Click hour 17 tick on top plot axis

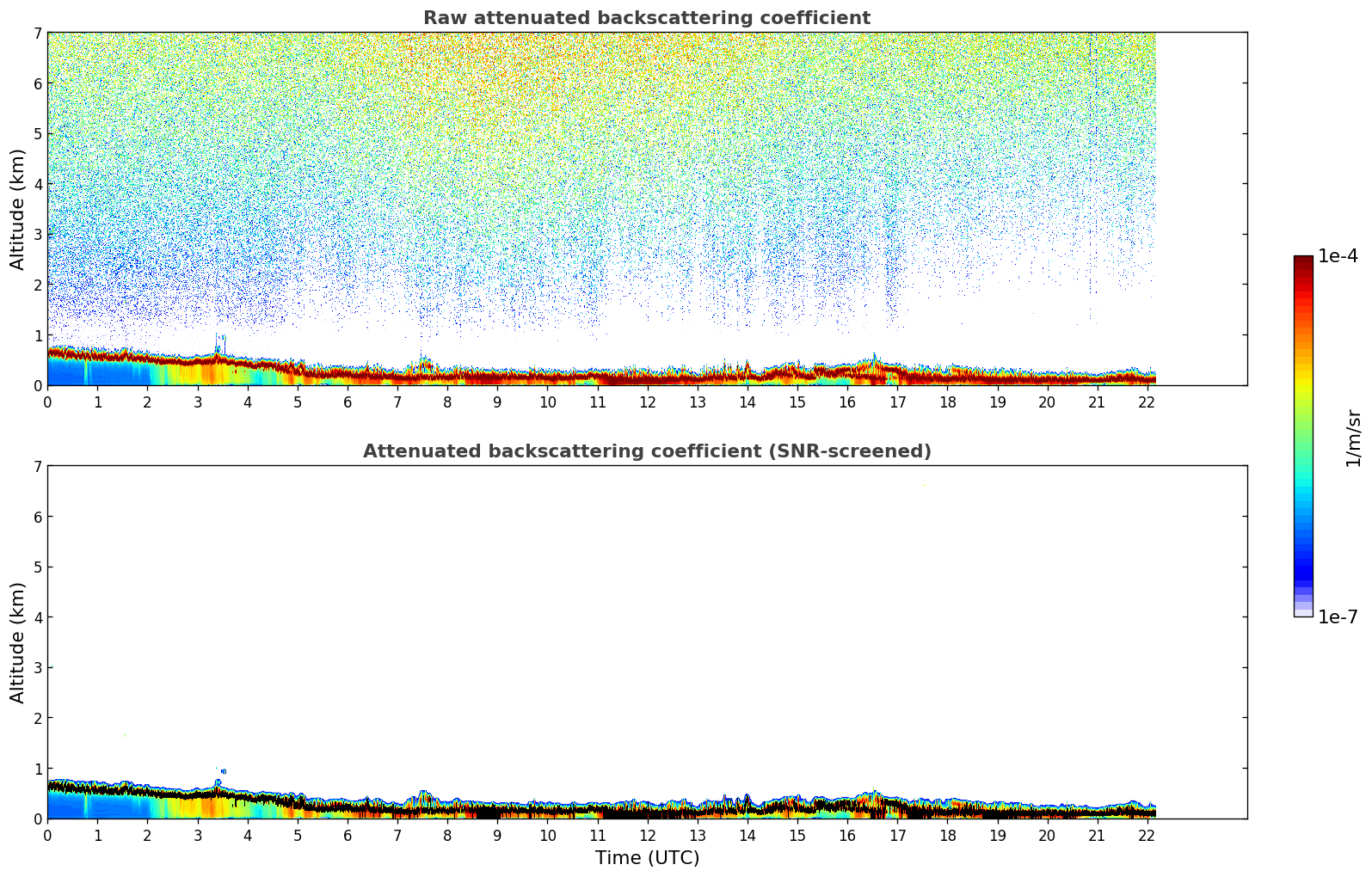pyautogui.click(x=897, y=402)
